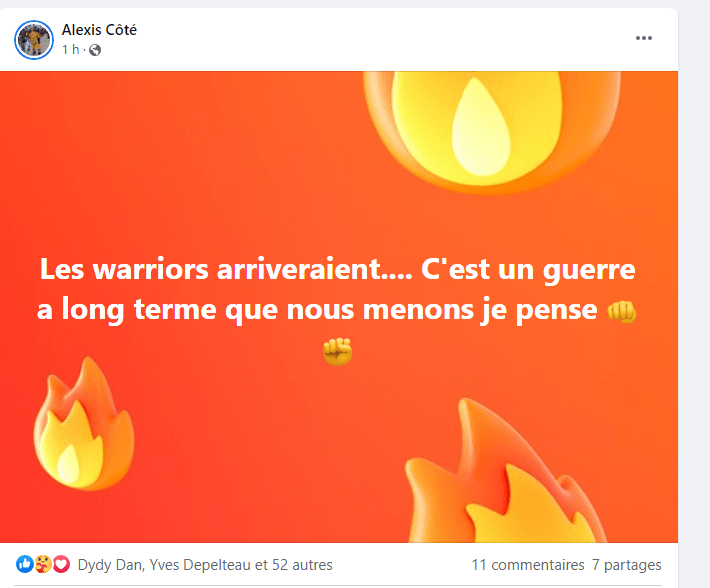Image resolution: width=710 pixels, height=588 pixels.
Task: Click the 1 h post timestamp
Action: click(70, 49)
